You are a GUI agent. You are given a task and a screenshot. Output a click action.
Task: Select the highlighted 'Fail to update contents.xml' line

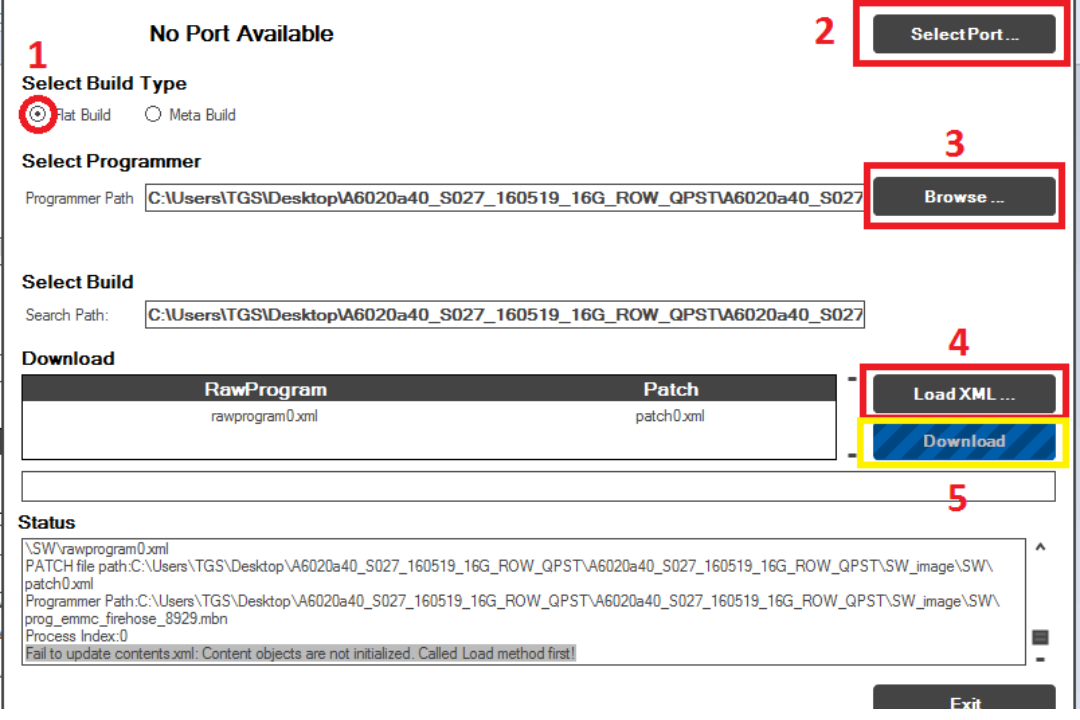click(301, 653)
